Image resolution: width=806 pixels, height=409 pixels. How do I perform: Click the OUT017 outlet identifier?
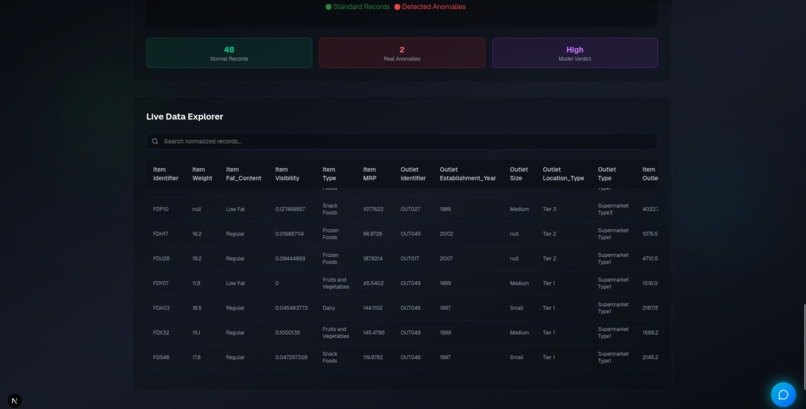point(410,258)
